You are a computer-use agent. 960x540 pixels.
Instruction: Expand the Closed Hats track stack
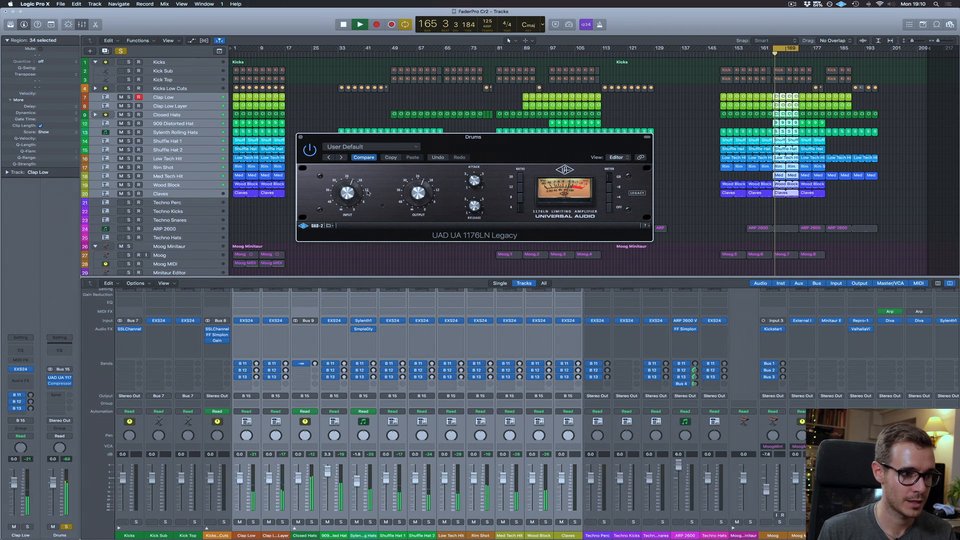(x=95, y=114)
